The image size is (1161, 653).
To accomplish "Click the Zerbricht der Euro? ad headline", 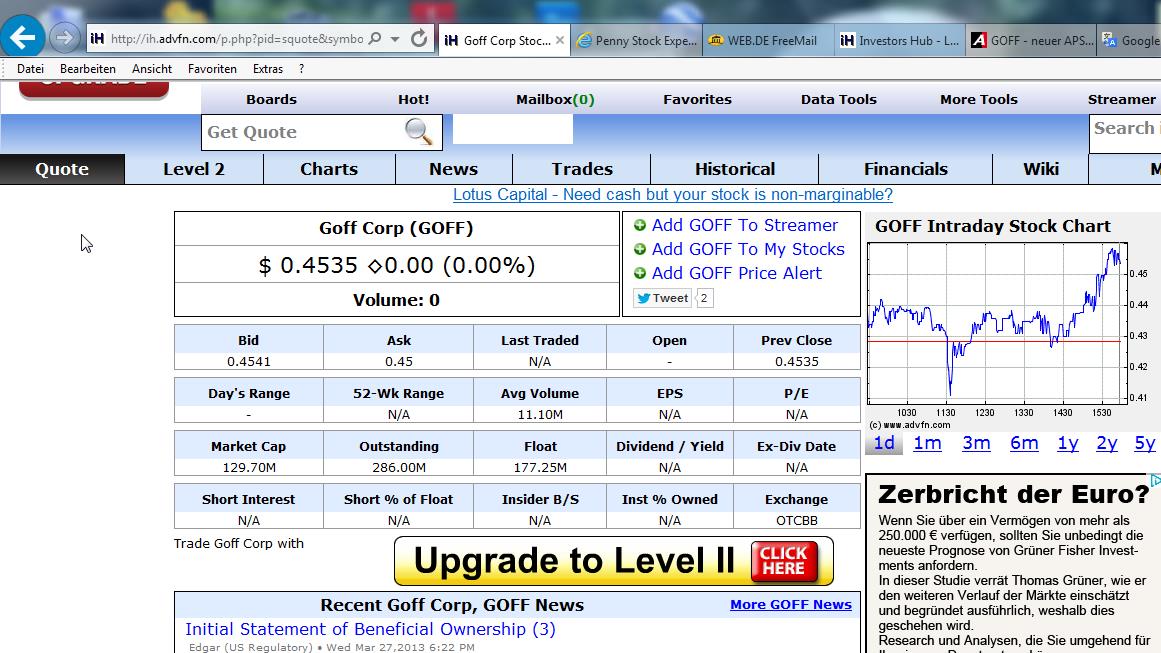I will [x=1013, y=494].
